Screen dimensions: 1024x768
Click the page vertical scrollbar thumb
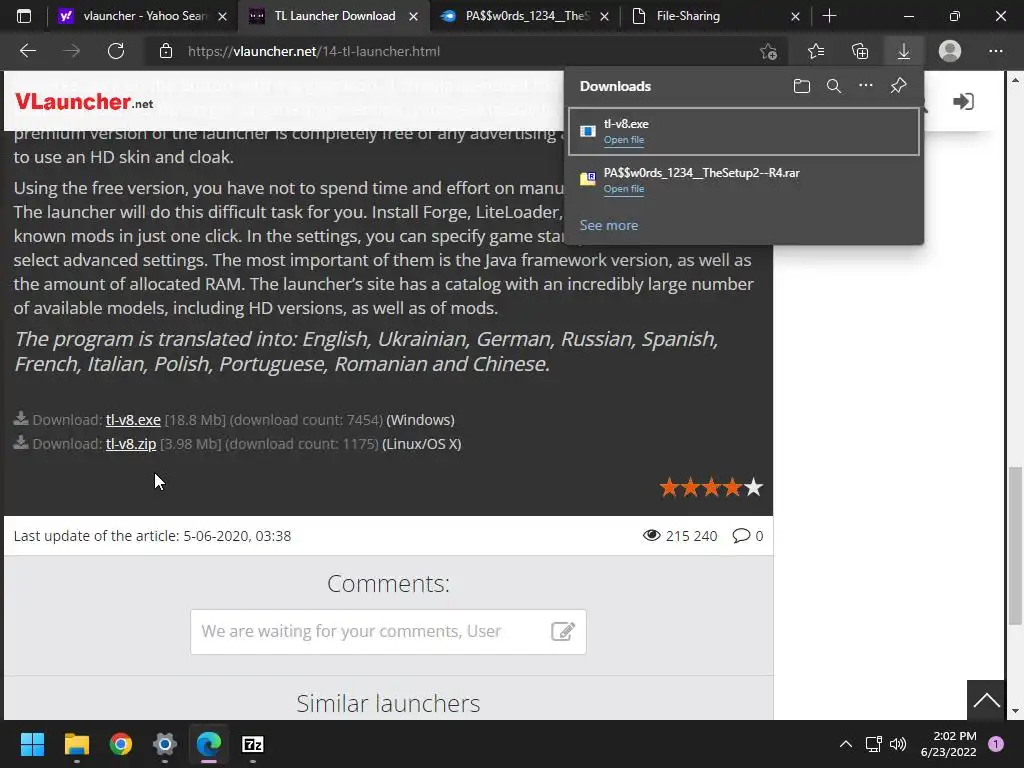[1014, 545]
